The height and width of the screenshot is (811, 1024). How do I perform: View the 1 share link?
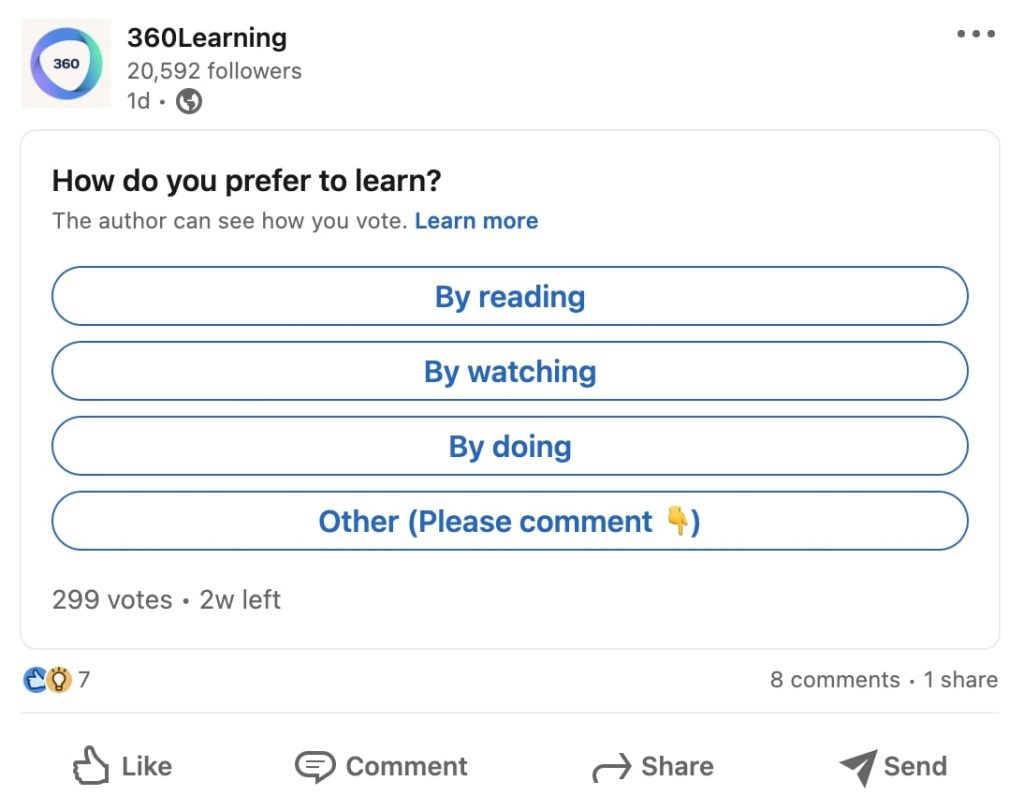click(x=960, y=680)
